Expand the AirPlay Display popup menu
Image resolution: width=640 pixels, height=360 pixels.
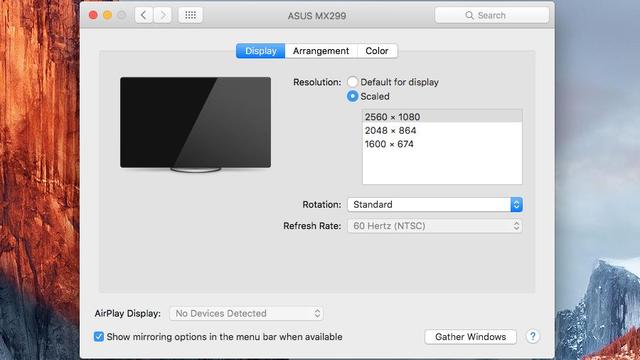(246, 313)
